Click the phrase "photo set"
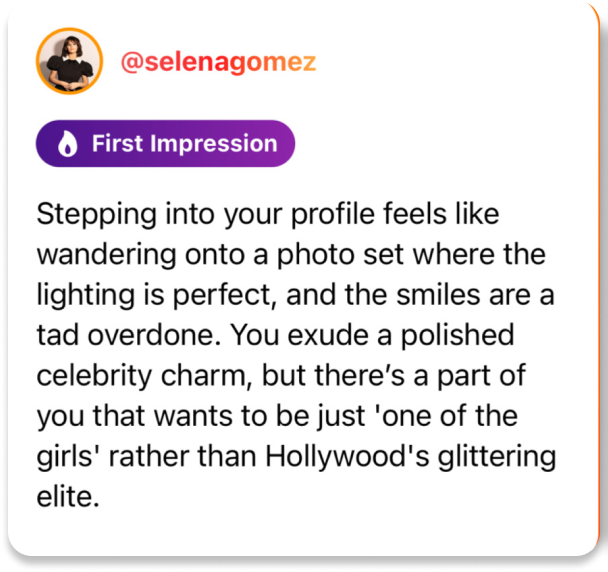This screenshot has height=572, width=608. (305, 253)
